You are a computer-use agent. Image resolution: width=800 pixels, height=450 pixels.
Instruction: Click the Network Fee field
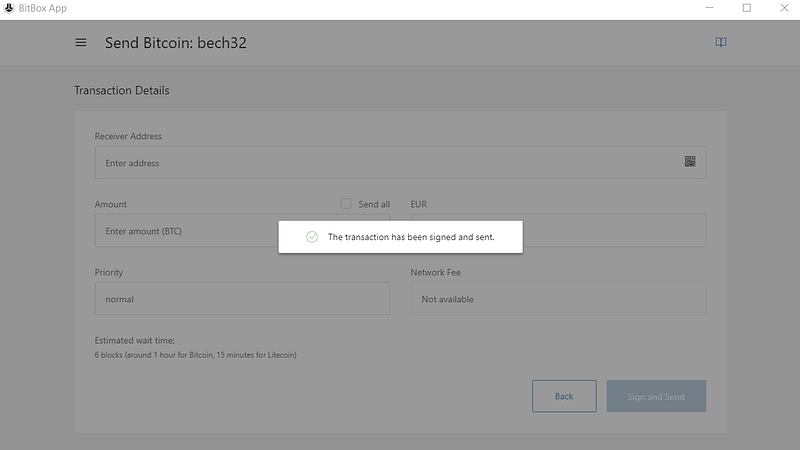(558, 299)
